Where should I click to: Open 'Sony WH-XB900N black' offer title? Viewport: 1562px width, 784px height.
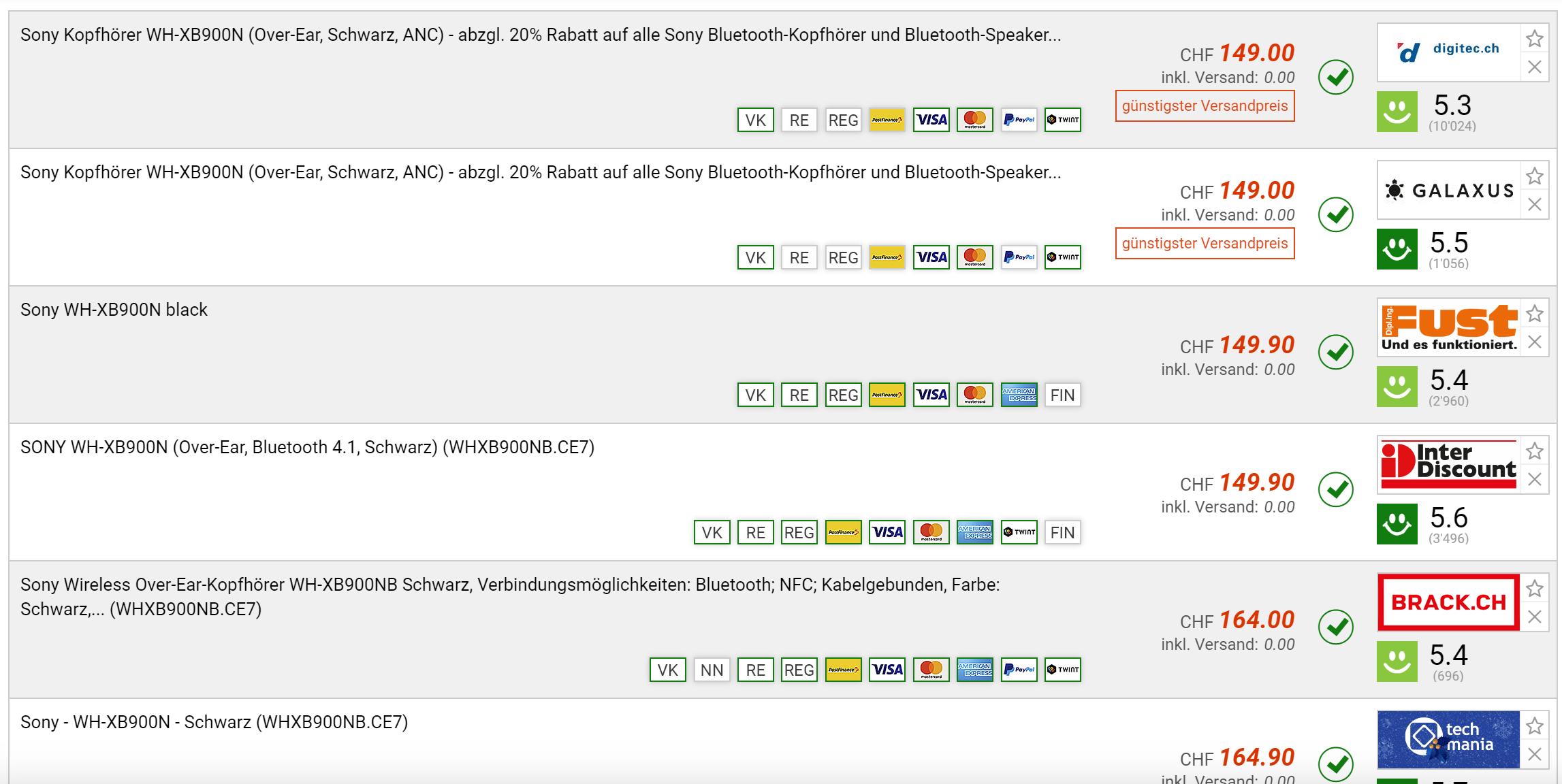[x=114, y=310]
